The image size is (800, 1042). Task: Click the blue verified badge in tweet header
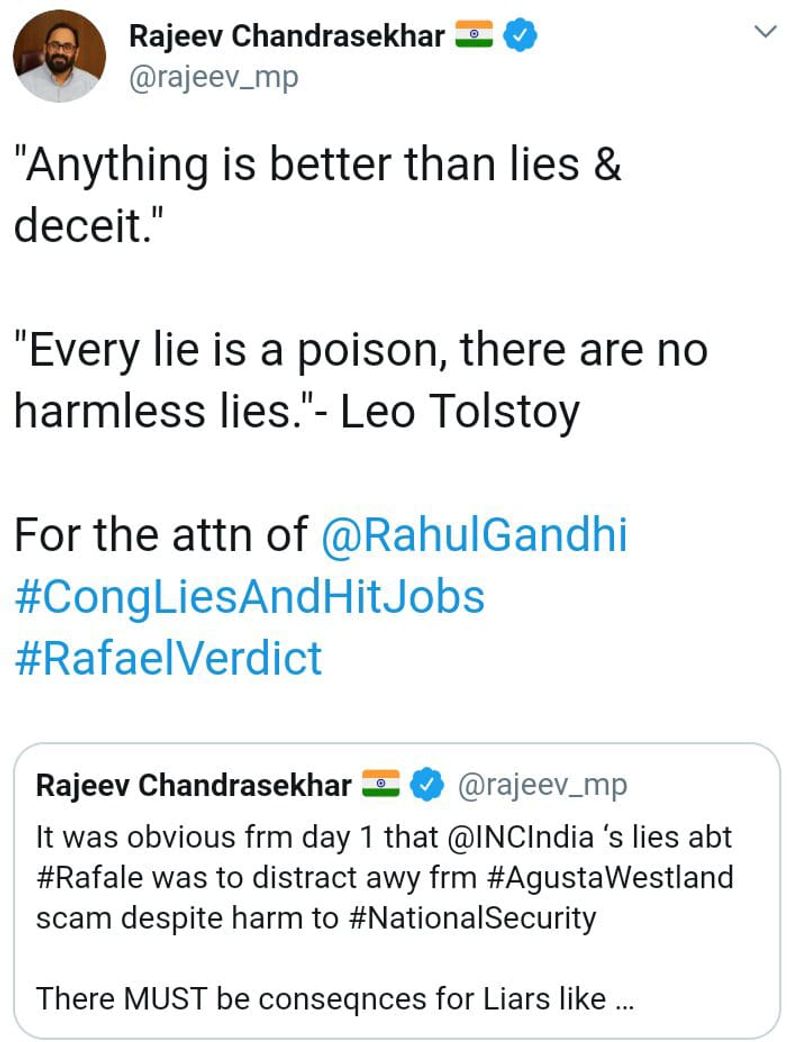(x=520, y=38)
